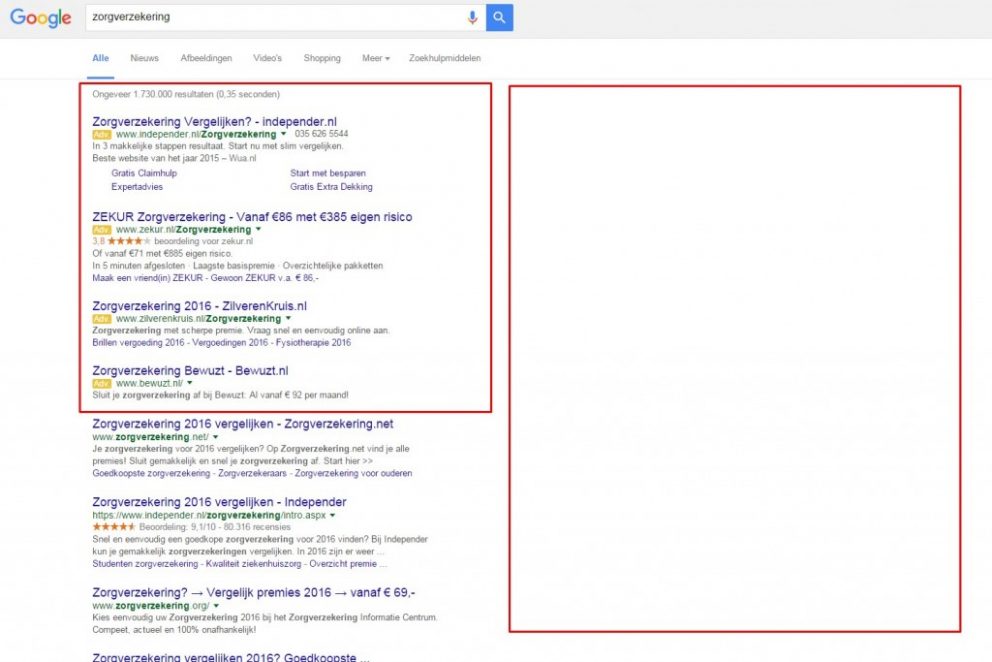Open the Shopping tab

(x=322, y=58)
